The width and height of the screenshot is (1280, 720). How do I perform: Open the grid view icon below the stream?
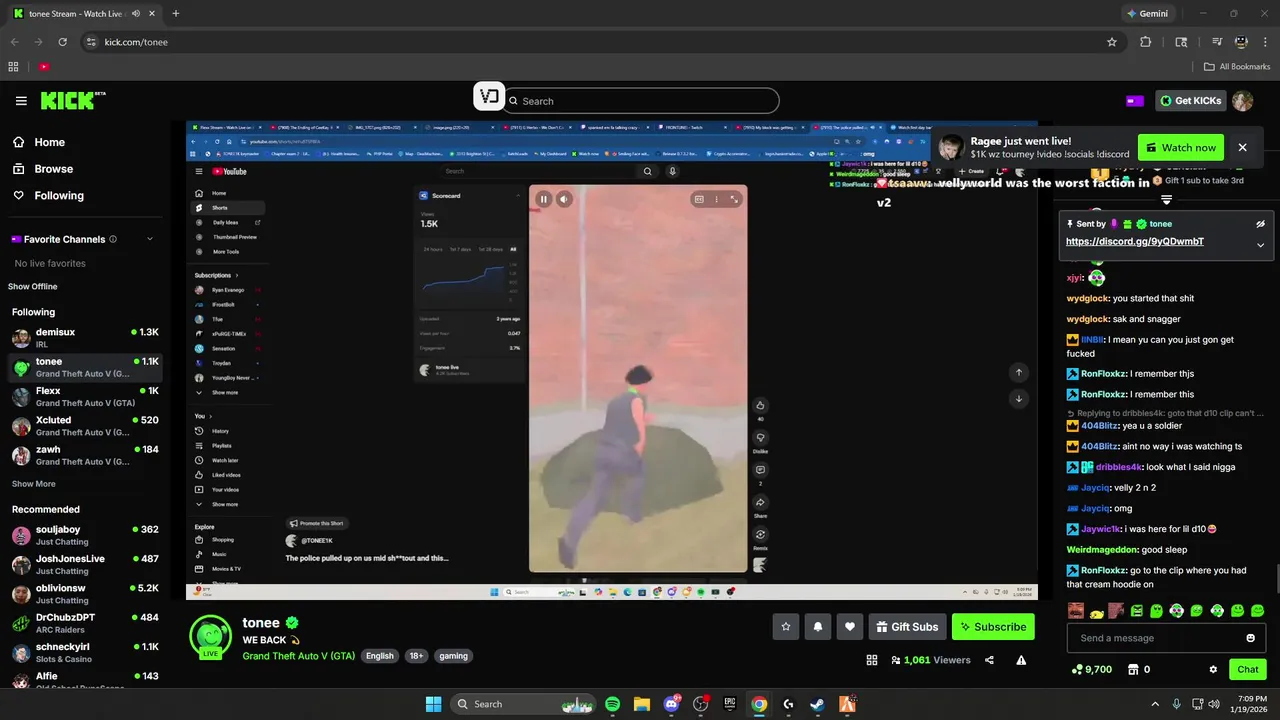(872, 660)
